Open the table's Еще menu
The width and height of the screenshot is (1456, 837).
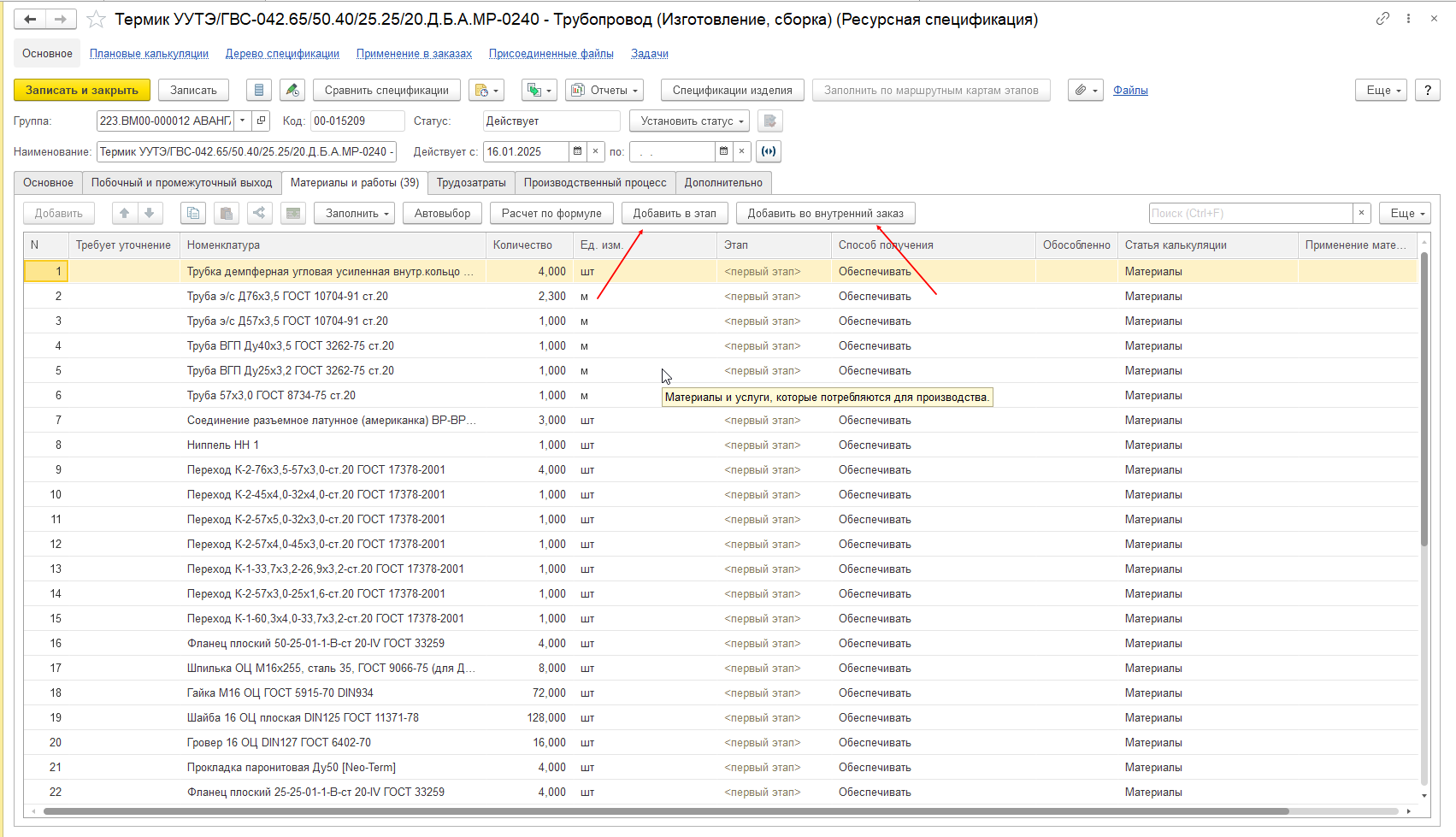point(1405,213)
